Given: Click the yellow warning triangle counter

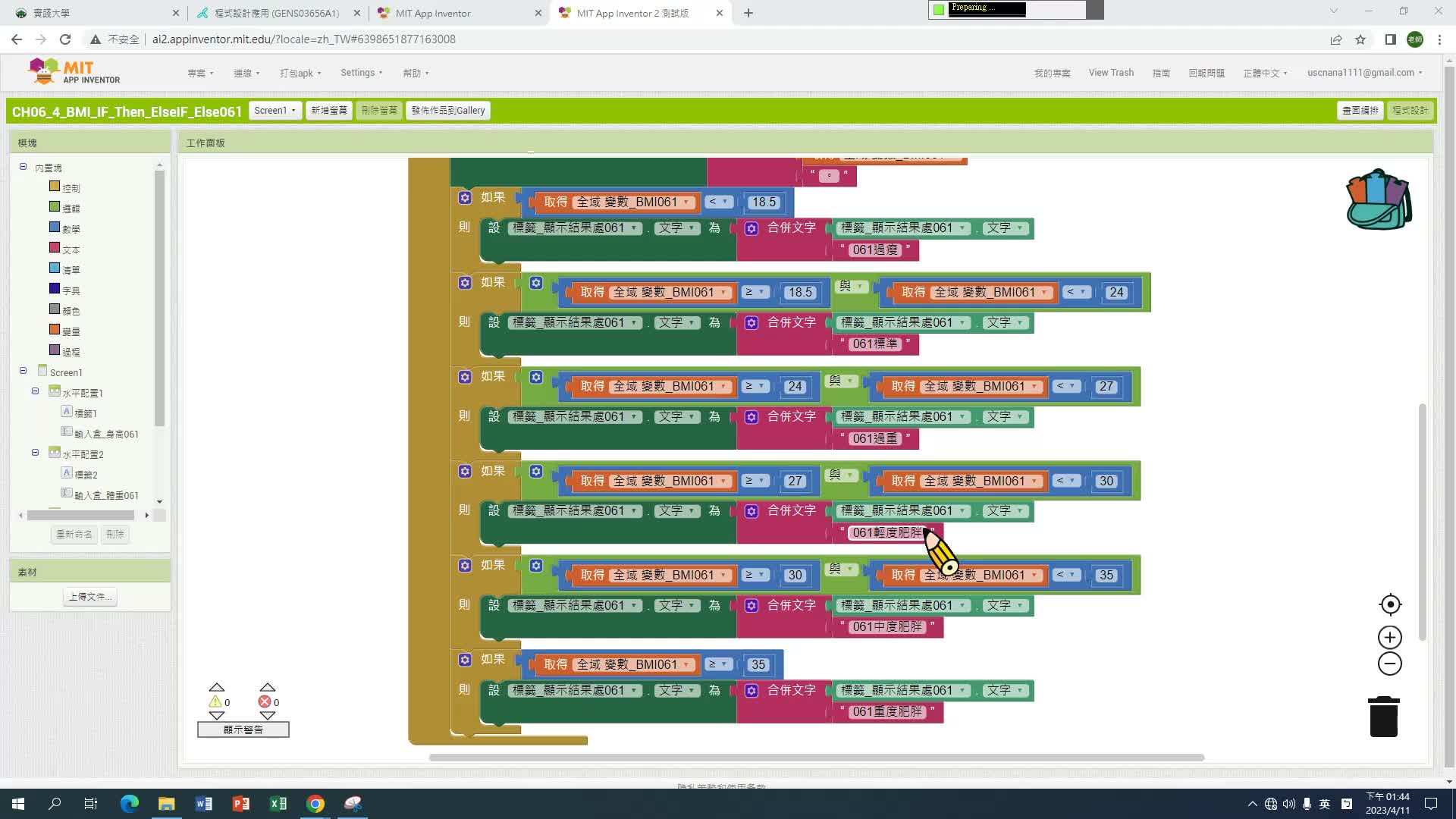Looking at the screenshot, I should pyautogui.click(x=216, y=701).
